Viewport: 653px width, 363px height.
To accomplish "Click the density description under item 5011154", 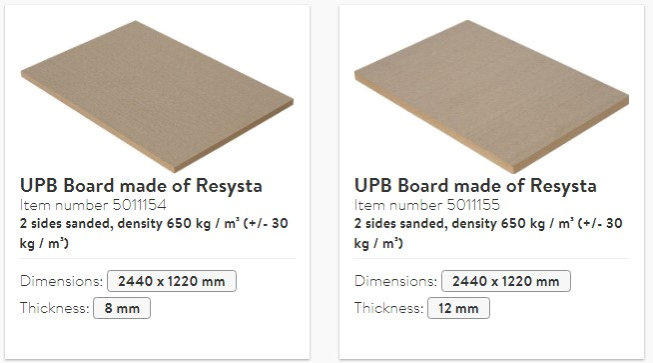I will 154,233.
